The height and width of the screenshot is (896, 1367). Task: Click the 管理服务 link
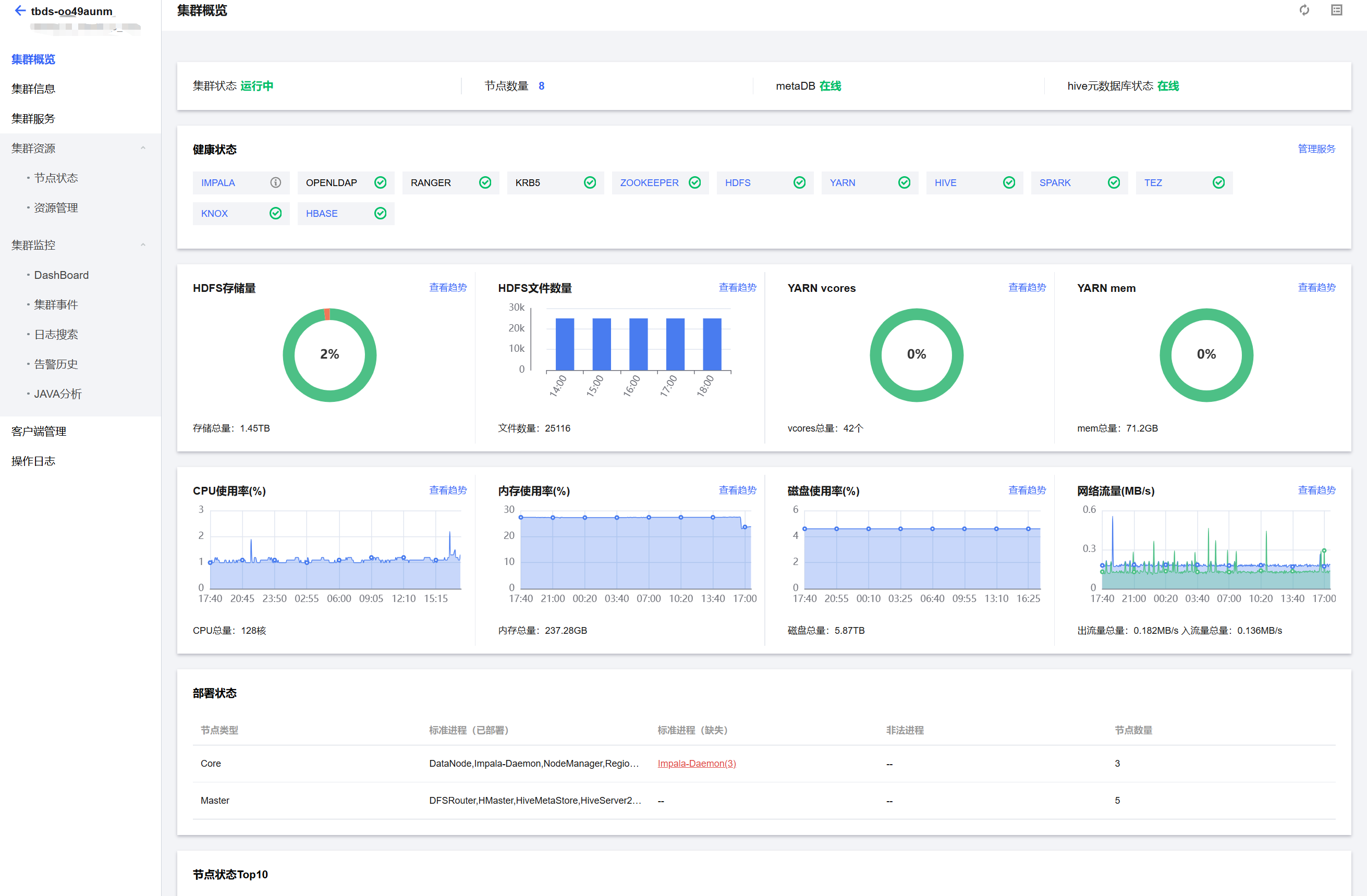coord(1316,149)
